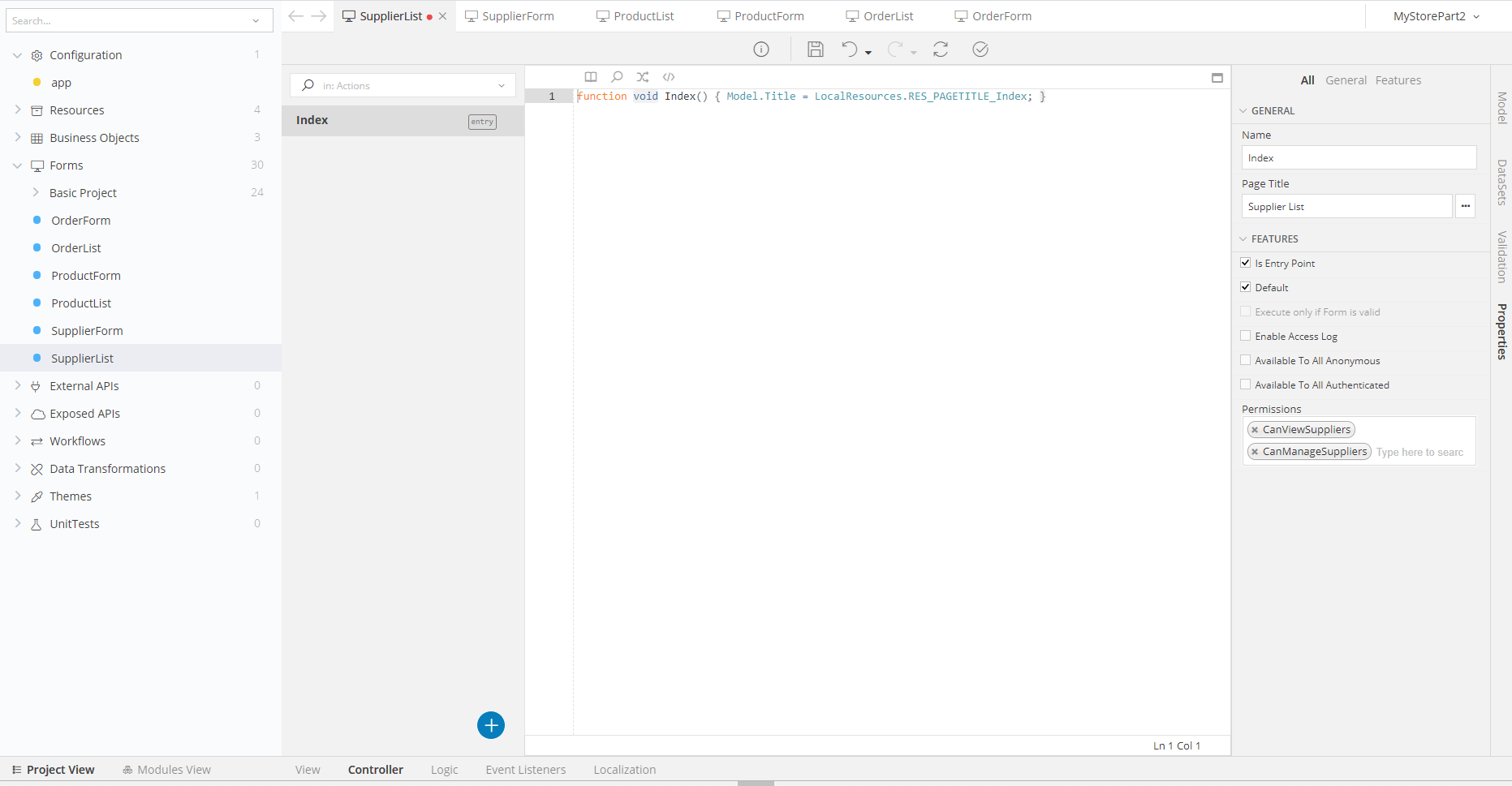The image size is (1512, 786).
Task: Click the Validate checkmark circle icon
Action: pyautogui.click(x=980, y=49)
